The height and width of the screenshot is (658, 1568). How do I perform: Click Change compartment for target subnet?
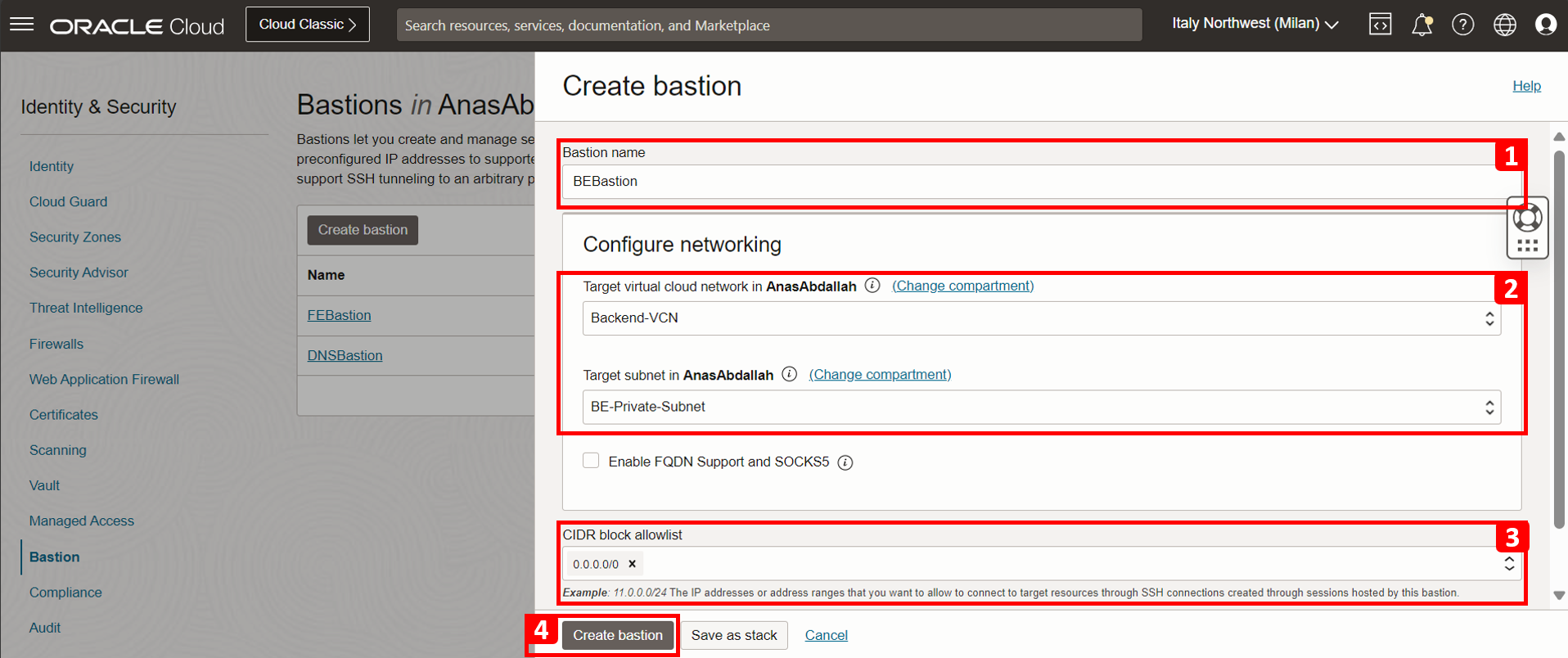tap(880, 374)
